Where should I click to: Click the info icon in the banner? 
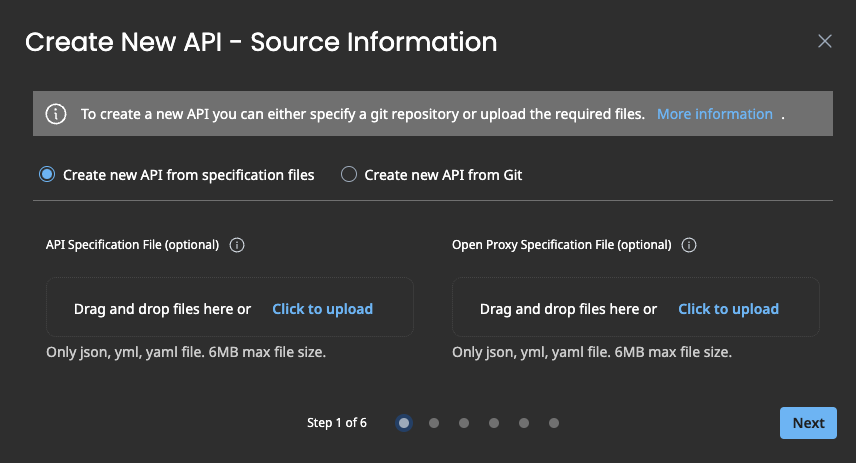click(x=56, y=114)
